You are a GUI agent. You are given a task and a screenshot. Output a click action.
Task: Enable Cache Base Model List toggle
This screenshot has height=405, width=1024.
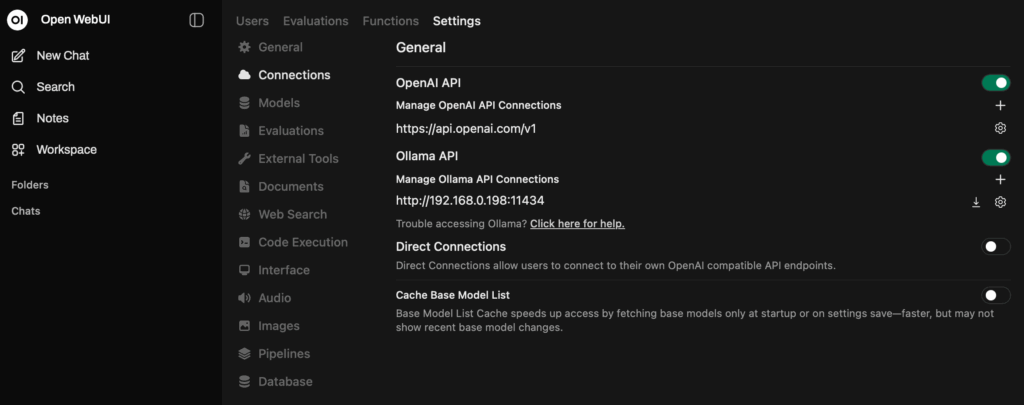pos(996,295)
